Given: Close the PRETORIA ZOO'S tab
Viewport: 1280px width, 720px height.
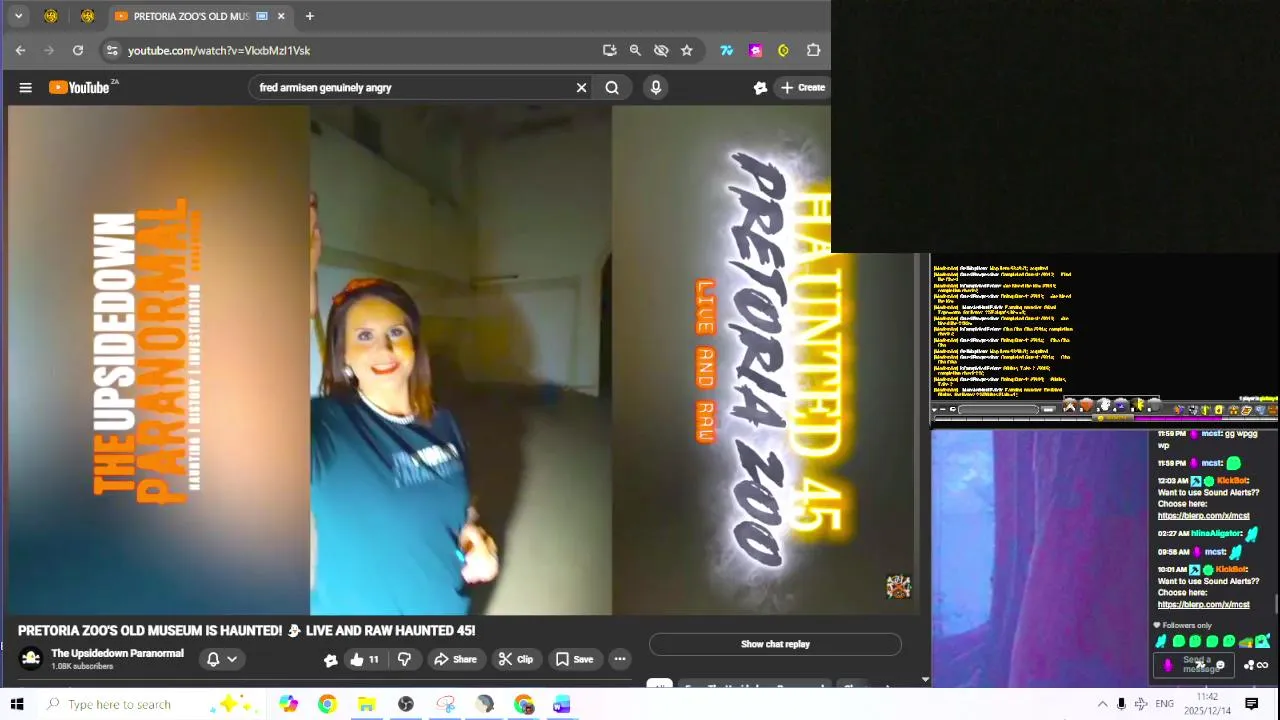Looking at the screenshot, I should (x=281, y=16).
